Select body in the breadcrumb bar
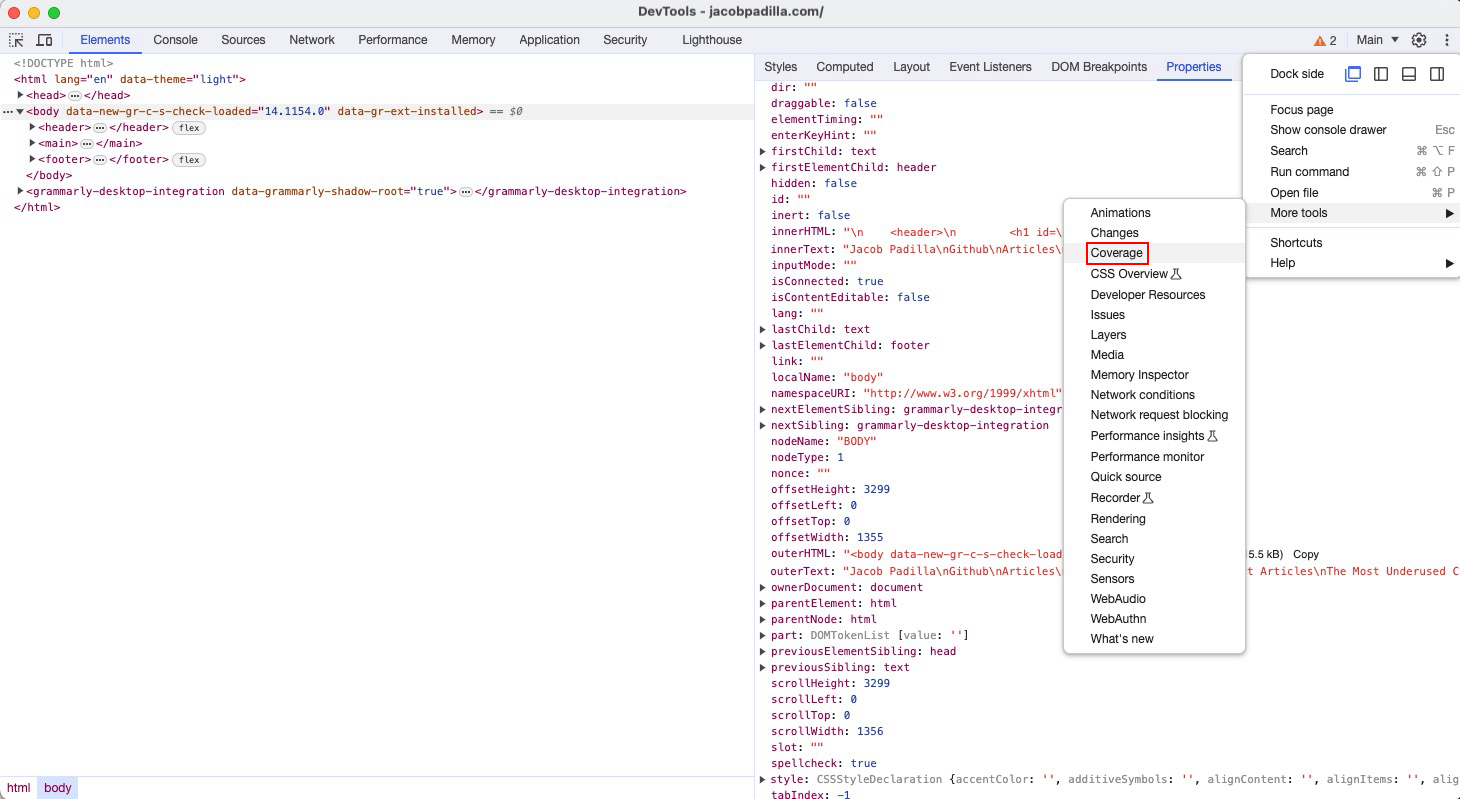This screenshot has width=1460, height=799. point(57,787)
